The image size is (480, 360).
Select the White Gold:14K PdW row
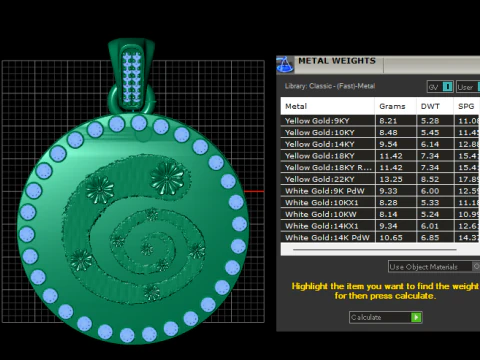pyautogui.click(x=380, y=237)
